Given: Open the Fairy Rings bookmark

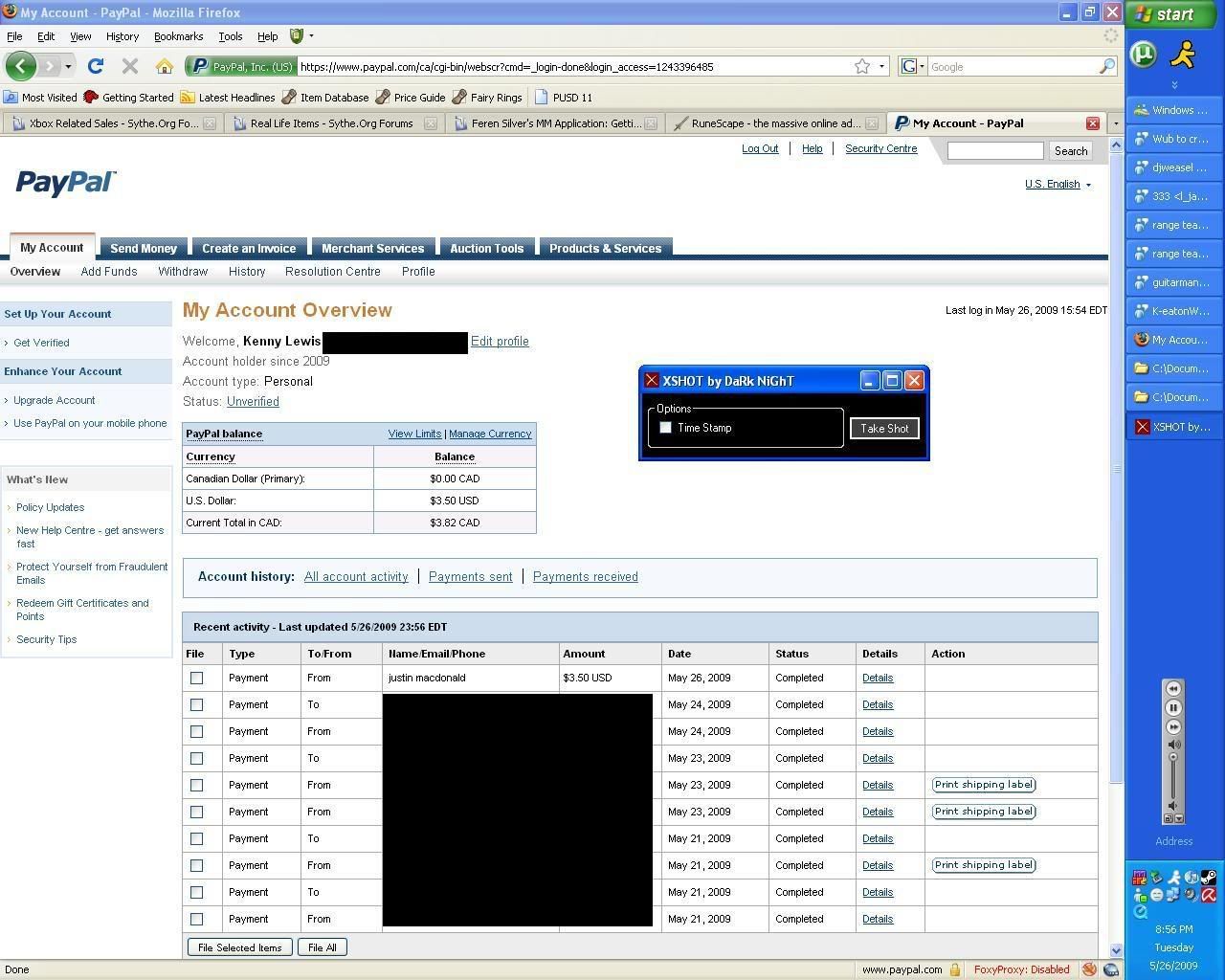Looking at the screenshot, I should 487,97.
